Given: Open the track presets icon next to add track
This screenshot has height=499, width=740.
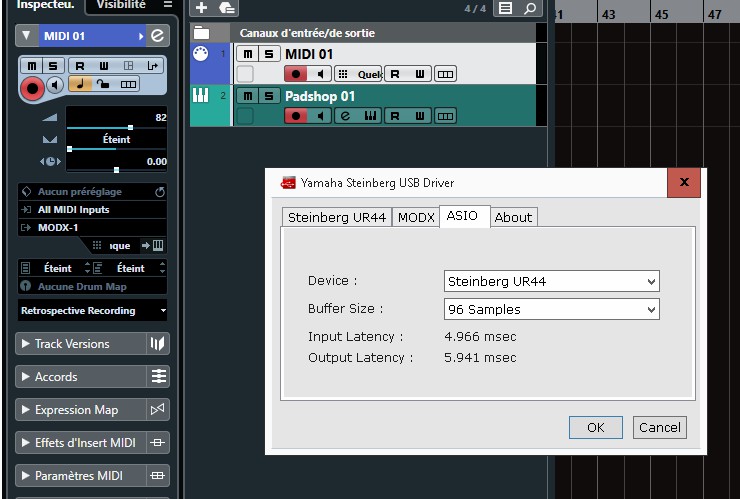Looking at the screenshot, I should pyautogui.click(x=227, y=8).
